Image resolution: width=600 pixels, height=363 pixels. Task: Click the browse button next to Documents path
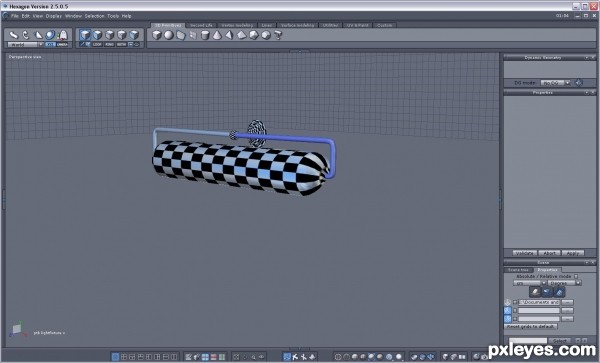click(567, 302)
